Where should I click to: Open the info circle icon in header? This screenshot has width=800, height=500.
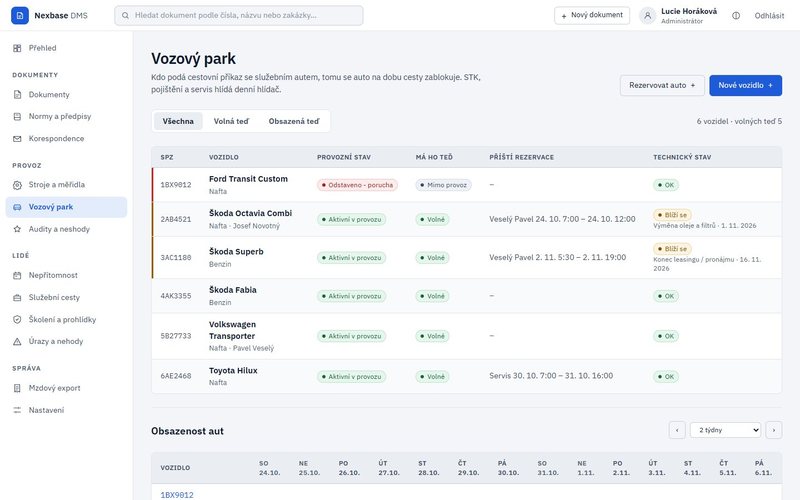pos(736,16)
